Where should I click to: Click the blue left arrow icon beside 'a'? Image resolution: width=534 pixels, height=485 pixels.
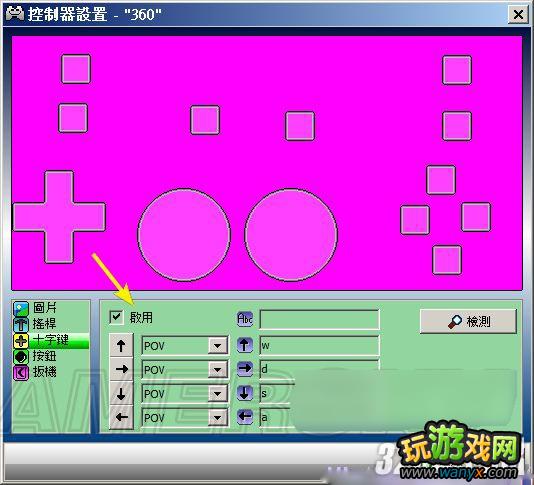tap(245, 416)
